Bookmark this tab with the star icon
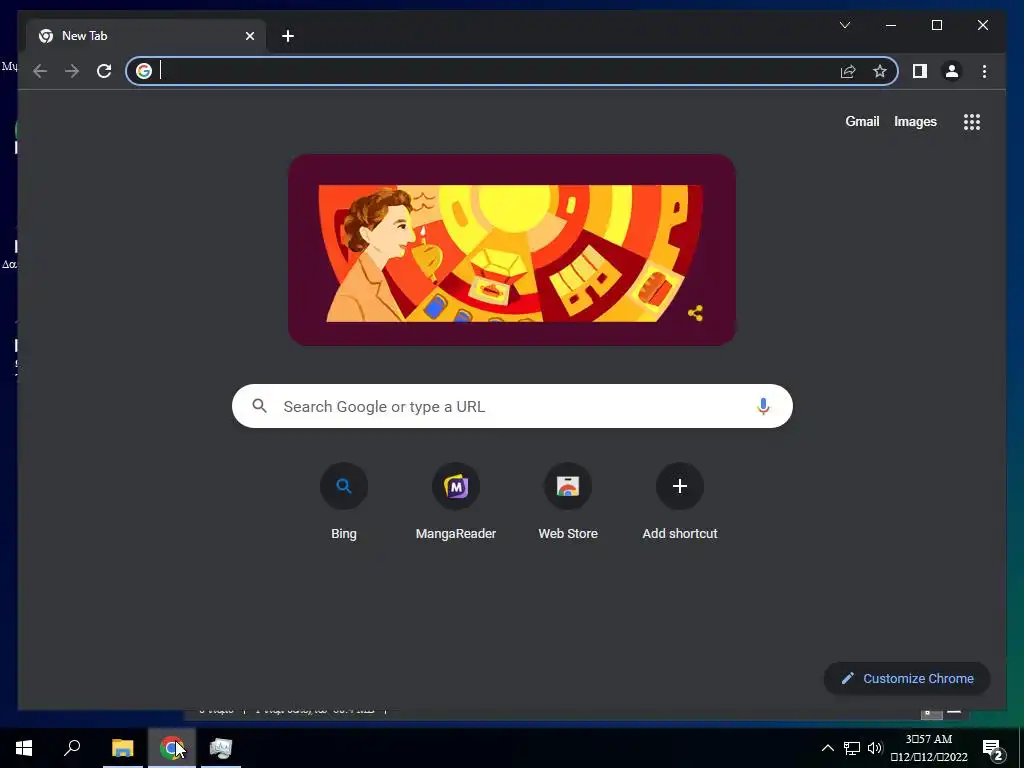The width and height of the screenshot is (1024, 768). click(880, 71)
